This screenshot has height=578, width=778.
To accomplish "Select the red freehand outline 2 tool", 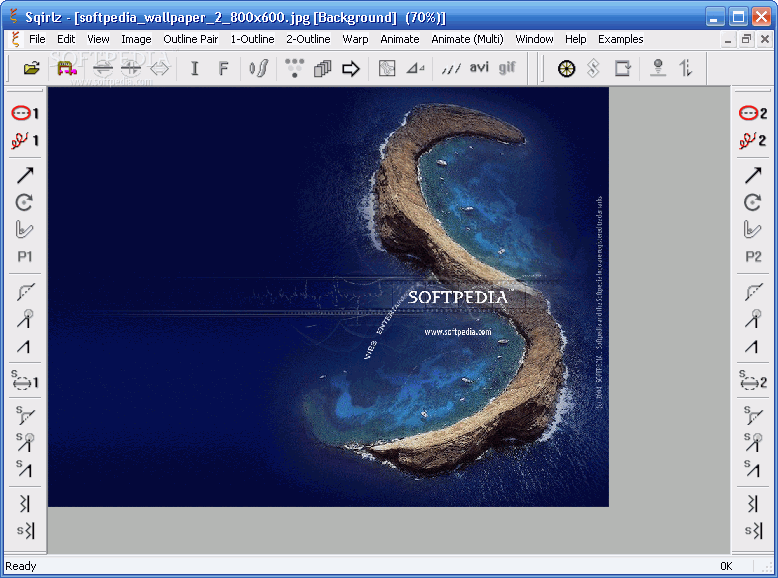I will click(x=753, y=140).
